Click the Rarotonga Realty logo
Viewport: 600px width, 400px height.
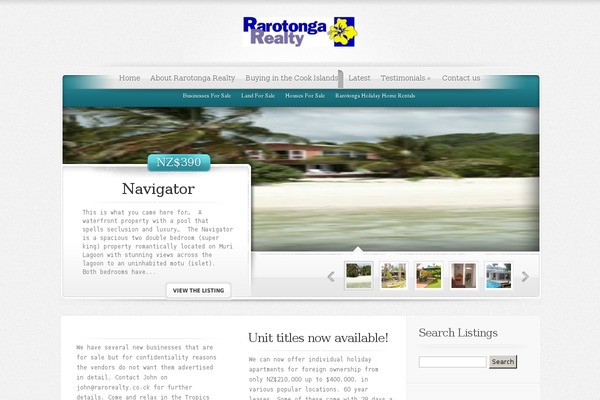point(300,31)
